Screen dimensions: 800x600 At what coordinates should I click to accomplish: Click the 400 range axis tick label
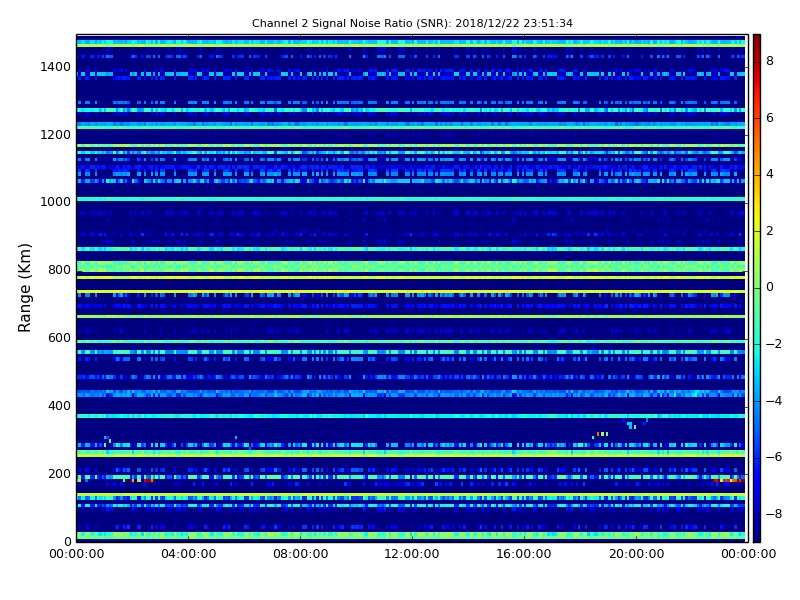[59, 406]
